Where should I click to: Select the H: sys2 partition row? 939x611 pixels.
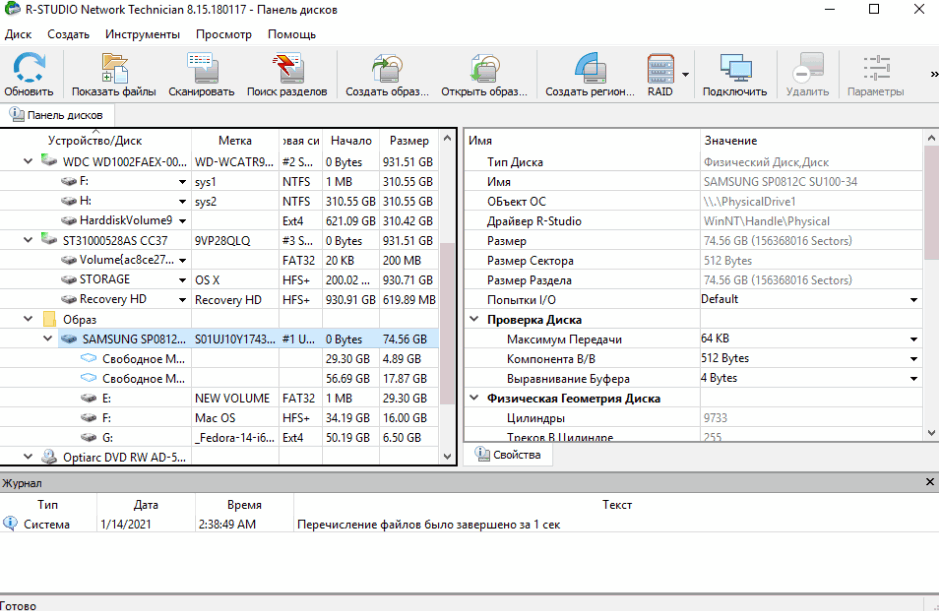coord(219,201)
